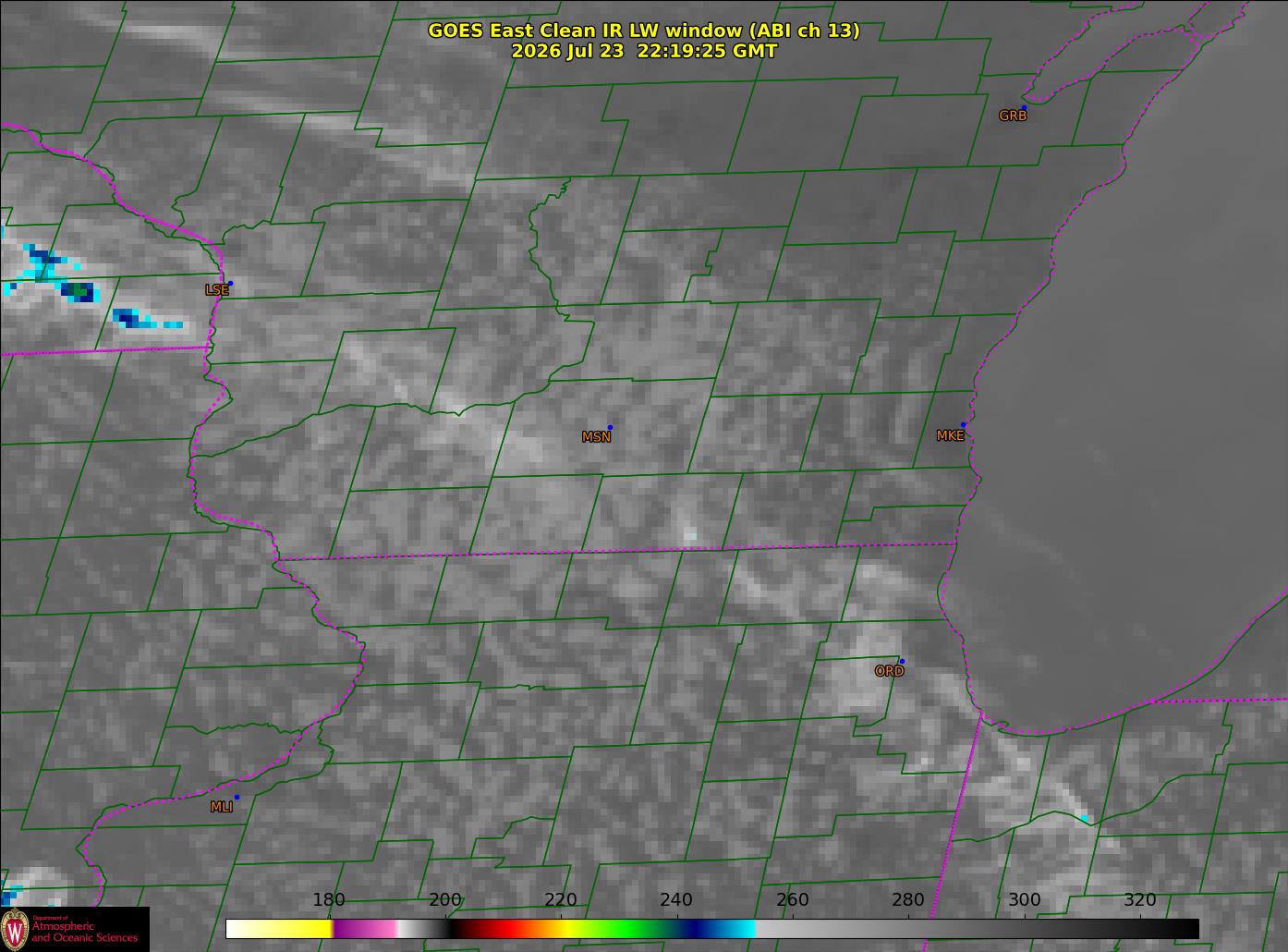Click the UW crest icon

point(15,929)
